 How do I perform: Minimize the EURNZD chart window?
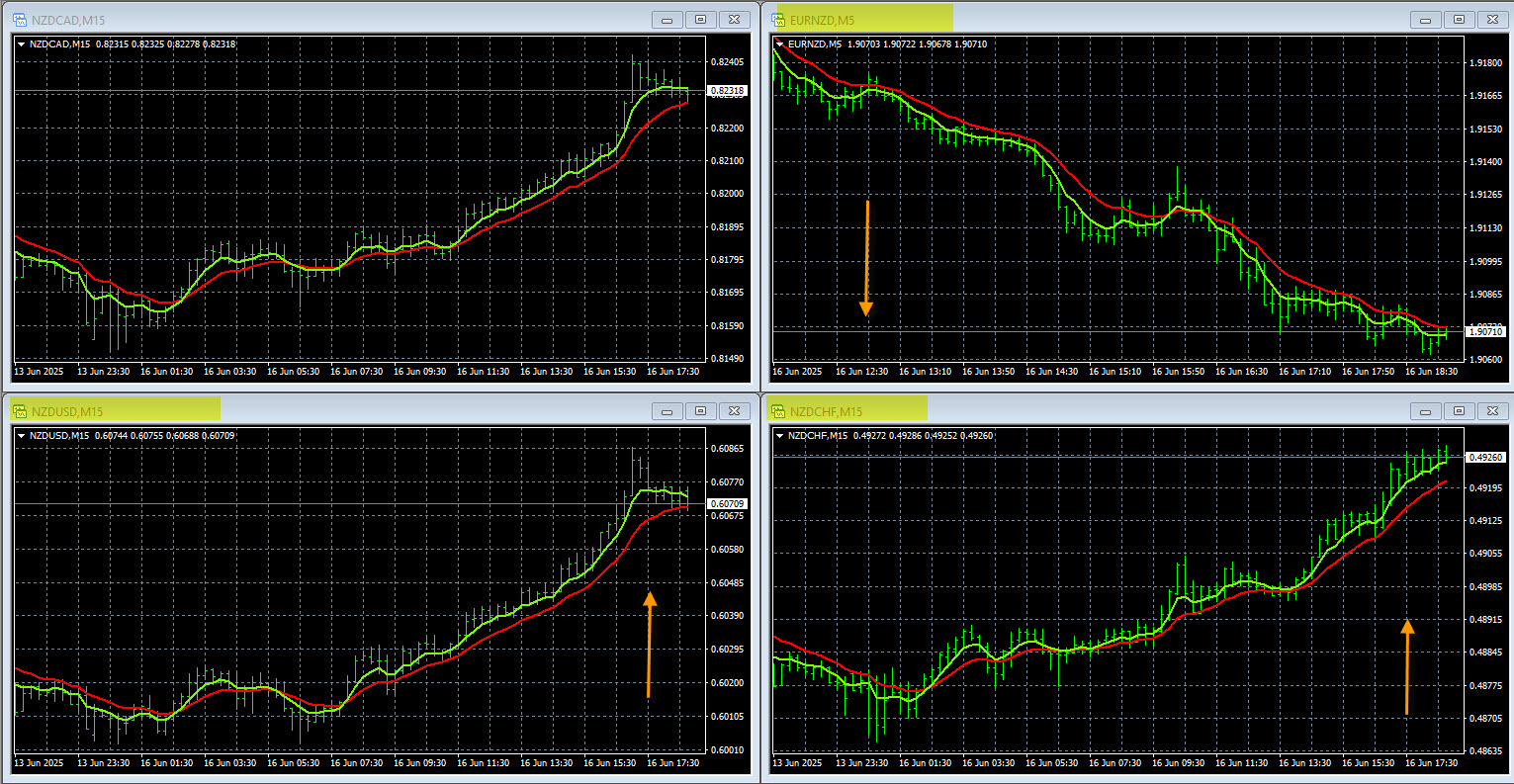tap(1425, 19)
